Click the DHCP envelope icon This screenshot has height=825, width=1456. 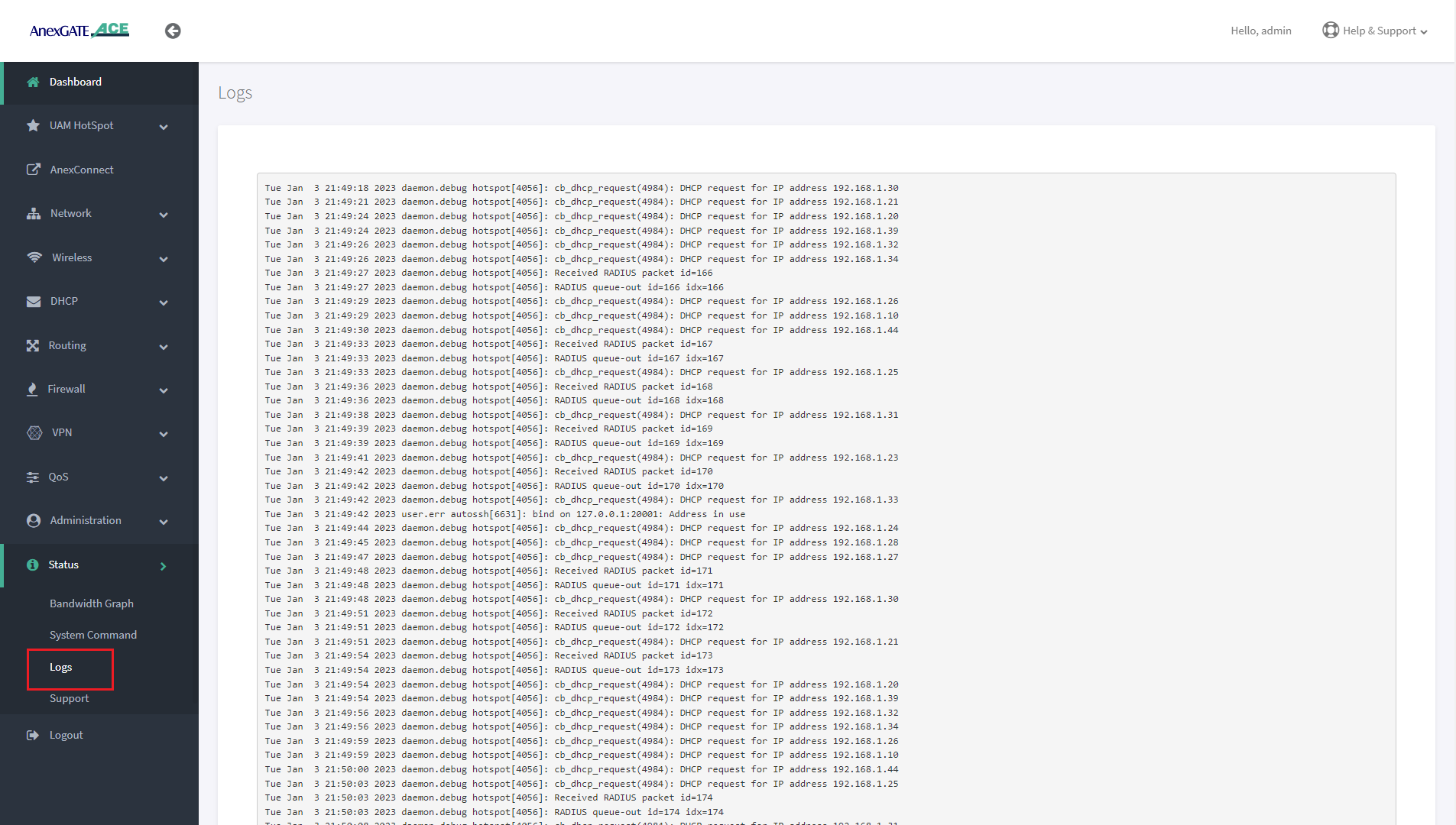(x=34, y=302)
